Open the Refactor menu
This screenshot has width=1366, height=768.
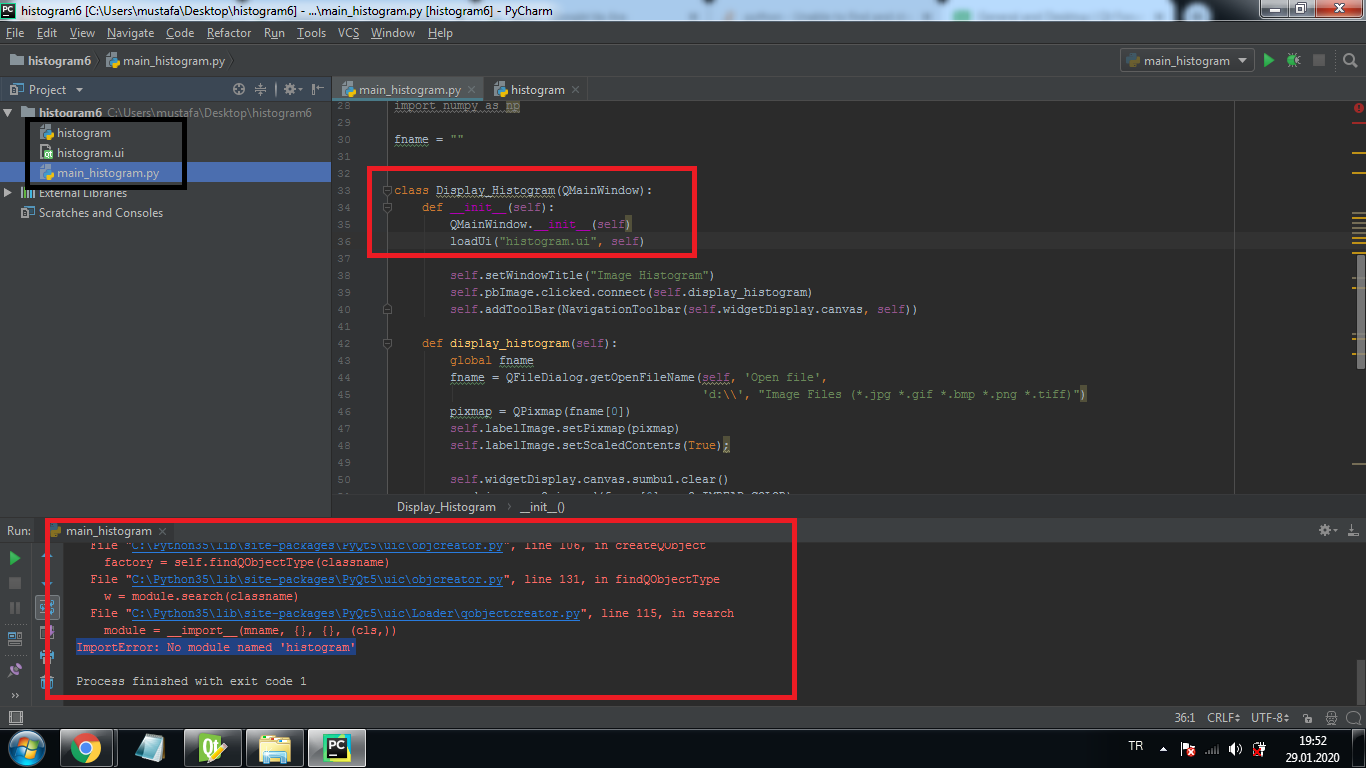coord(229,33)
